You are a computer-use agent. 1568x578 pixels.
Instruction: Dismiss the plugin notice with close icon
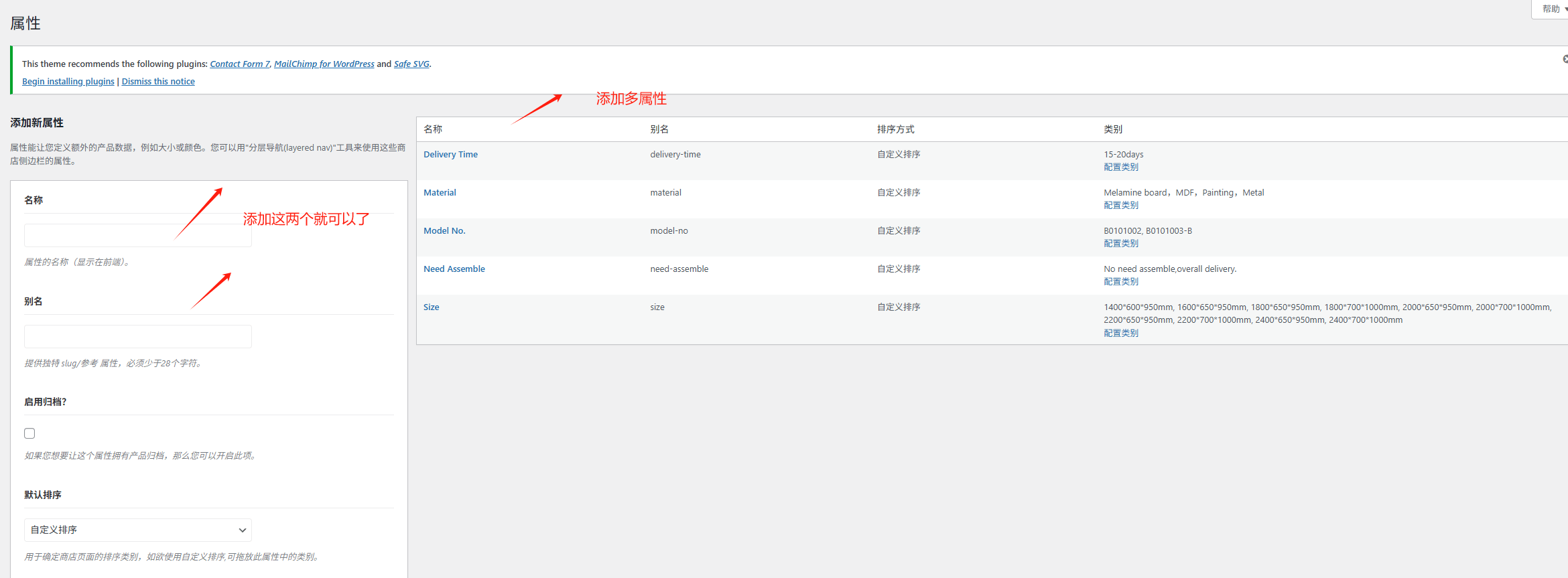click(x=1565, y=59)
